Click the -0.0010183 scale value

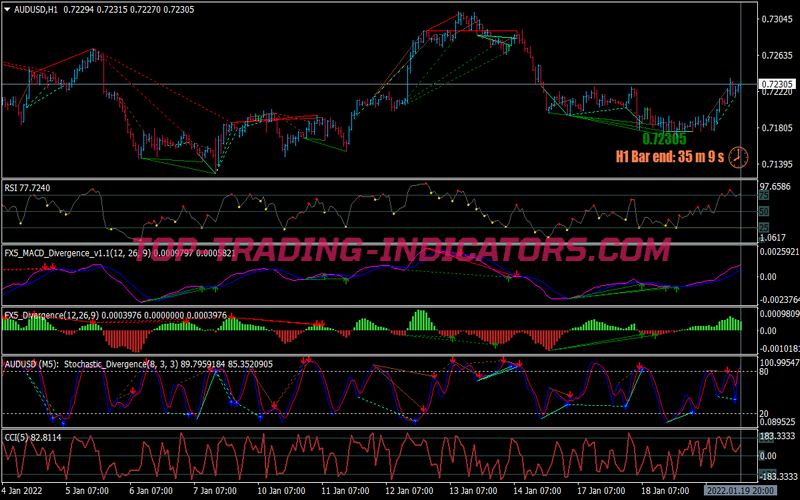[779, 349]
